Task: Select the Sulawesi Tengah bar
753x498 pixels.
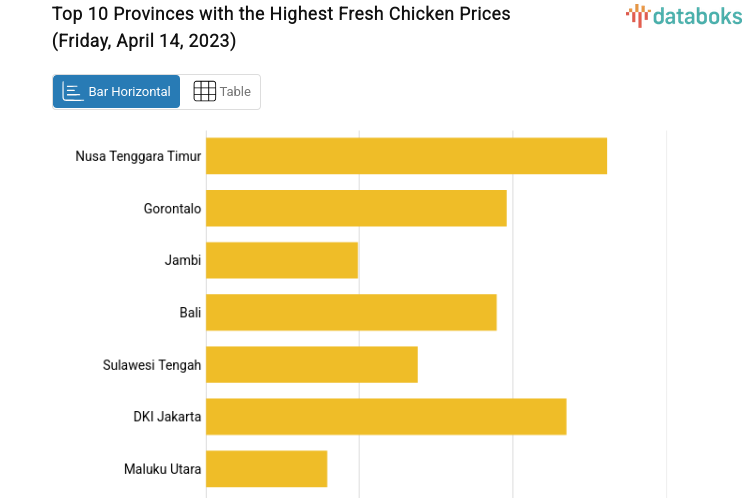Action: tap(312, 364)
